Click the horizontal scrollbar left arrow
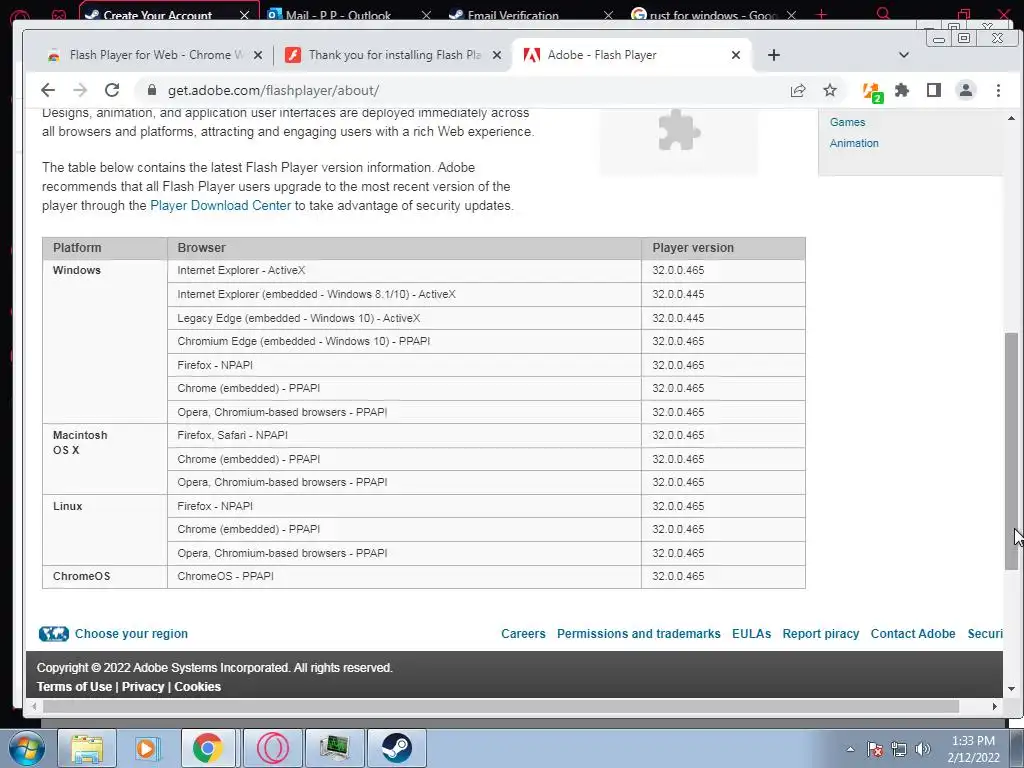This screenshot has width=1024, height=768. tap(34, 706)
